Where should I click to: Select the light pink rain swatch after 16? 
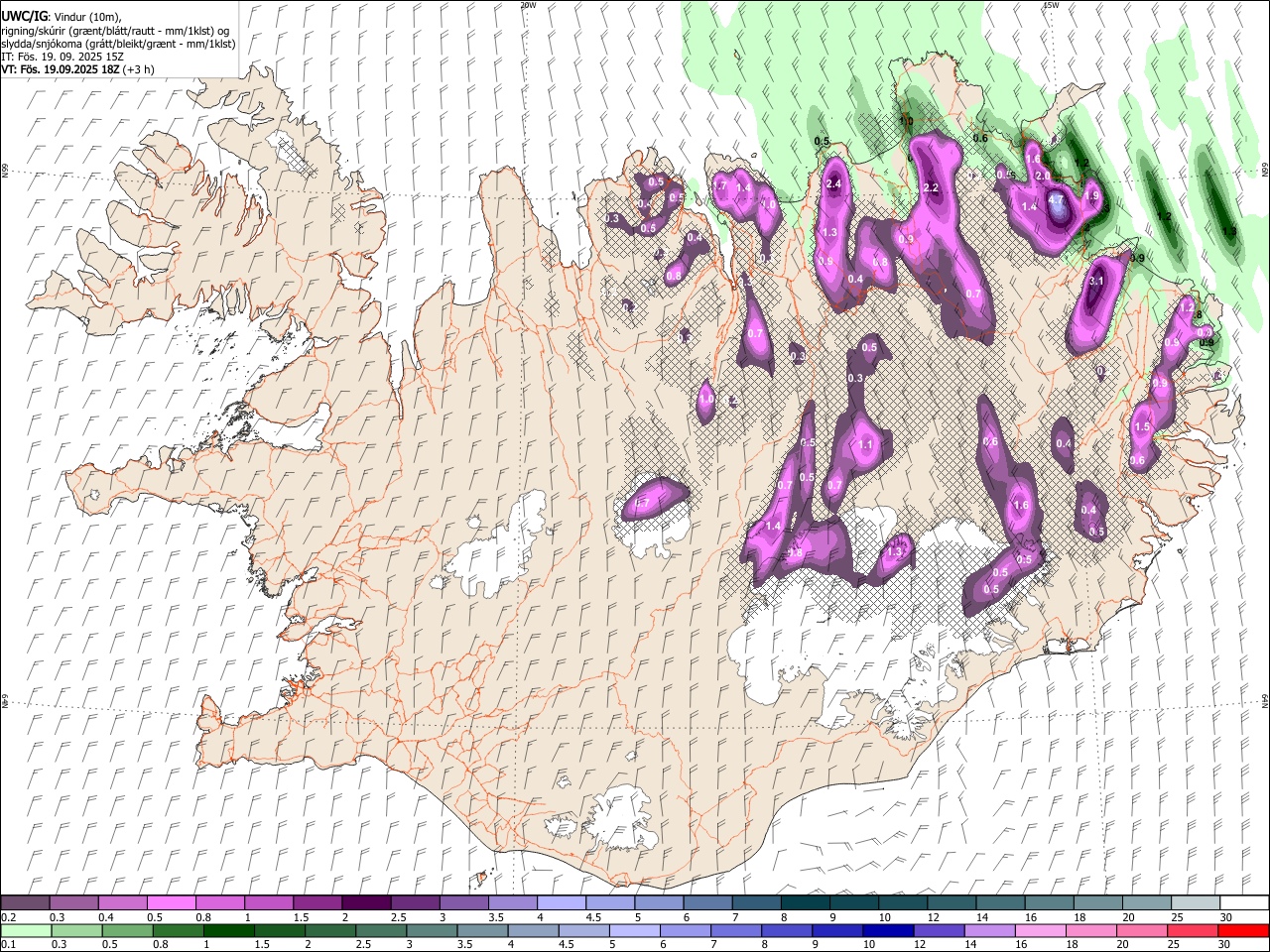pyautogui.click(x=1041, y=931)
